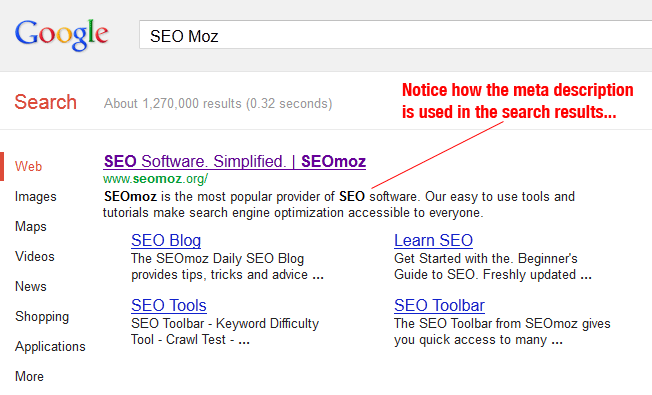Open the SEO Toolbar sitelink
The image size is (652, 395).
coord(439,306)
